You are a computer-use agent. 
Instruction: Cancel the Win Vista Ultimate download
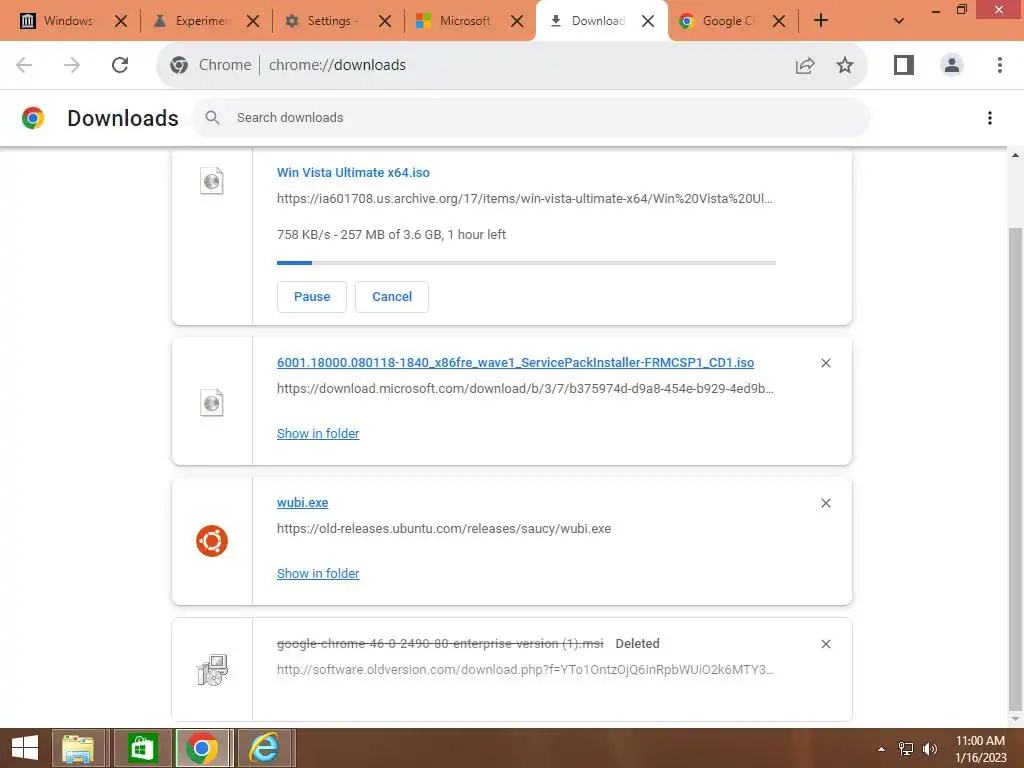tap(392, 296)
